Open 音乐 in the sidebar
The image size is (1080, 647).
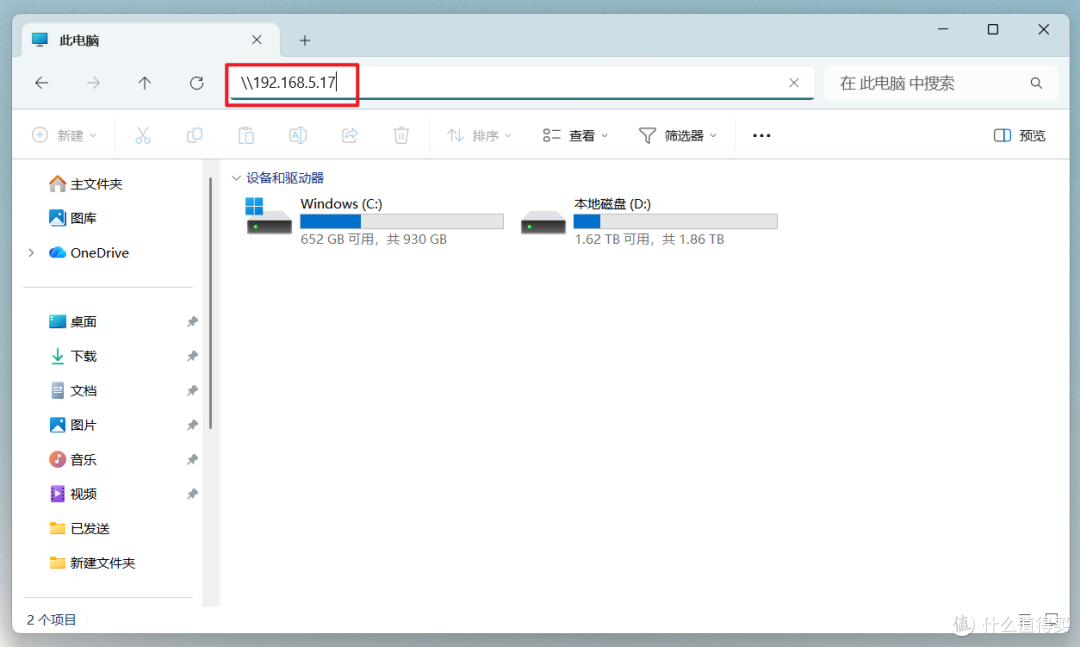tap(73, 460)
